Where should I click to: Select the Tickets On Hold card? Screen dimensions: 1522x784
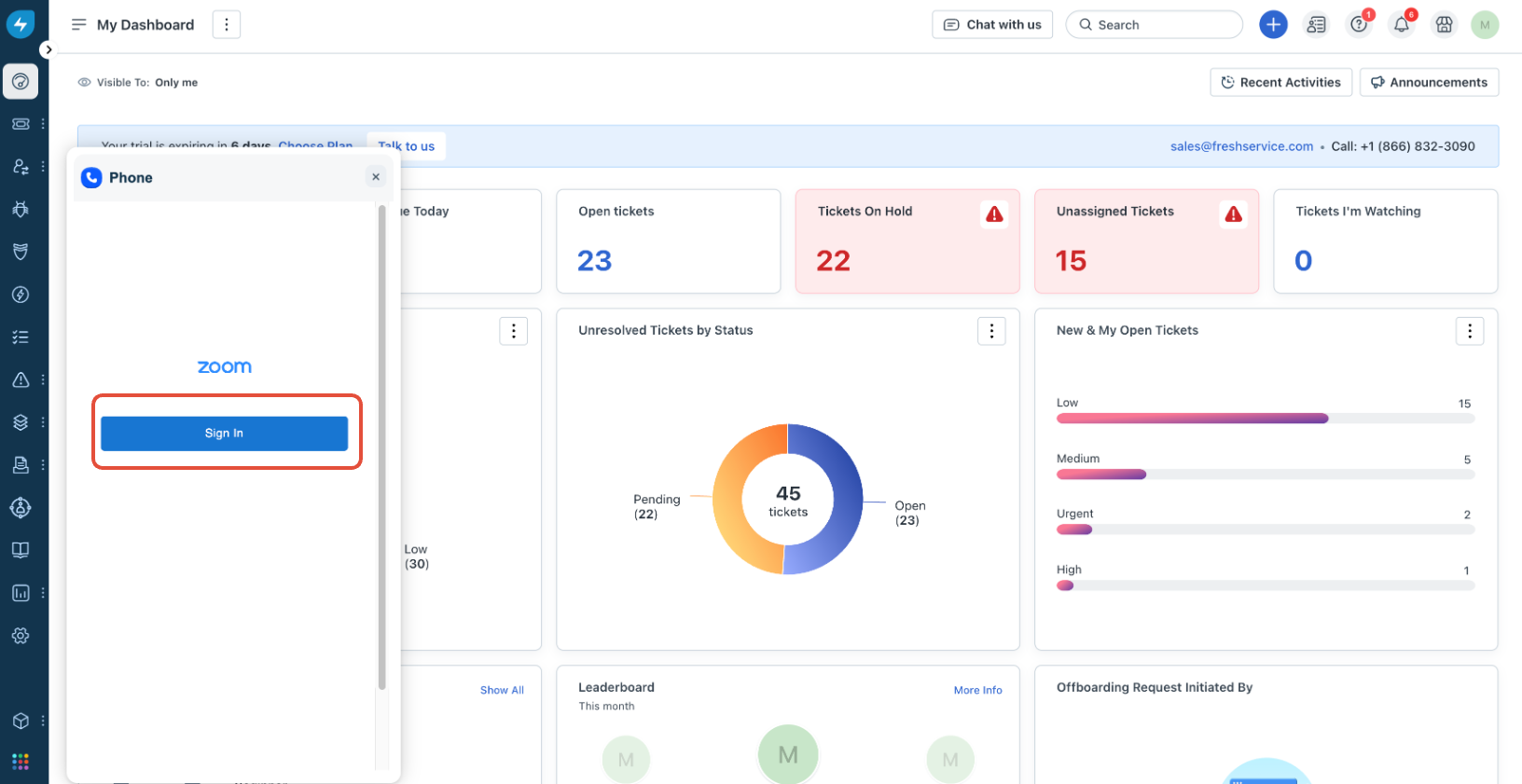907,241
